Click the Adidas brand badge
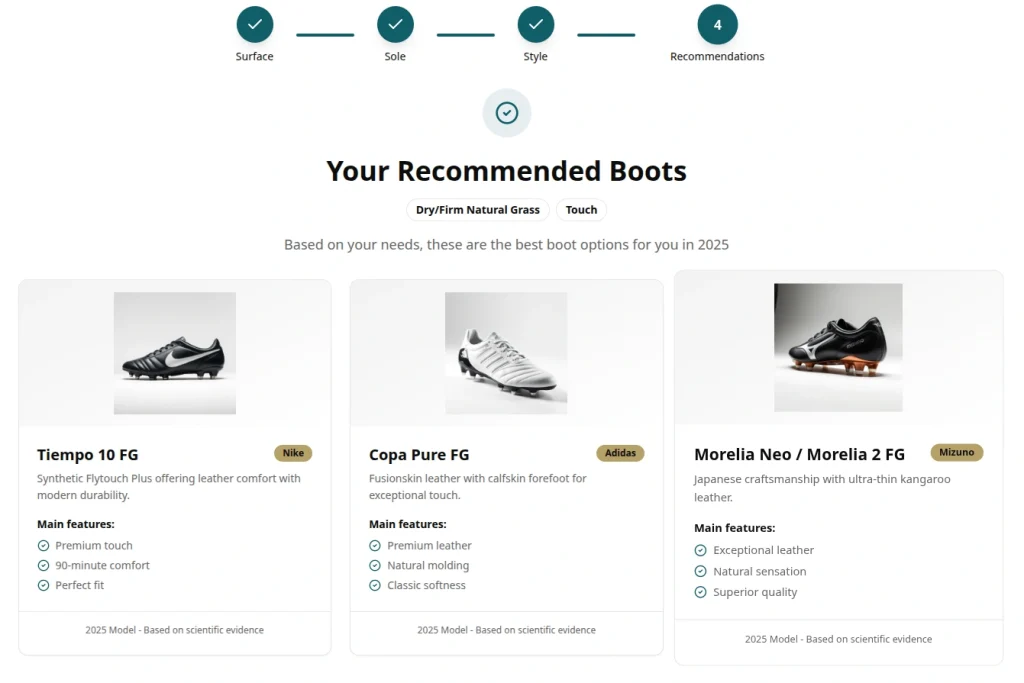The width and height of the screenshot is (1024, 683). tap(620, 452)
